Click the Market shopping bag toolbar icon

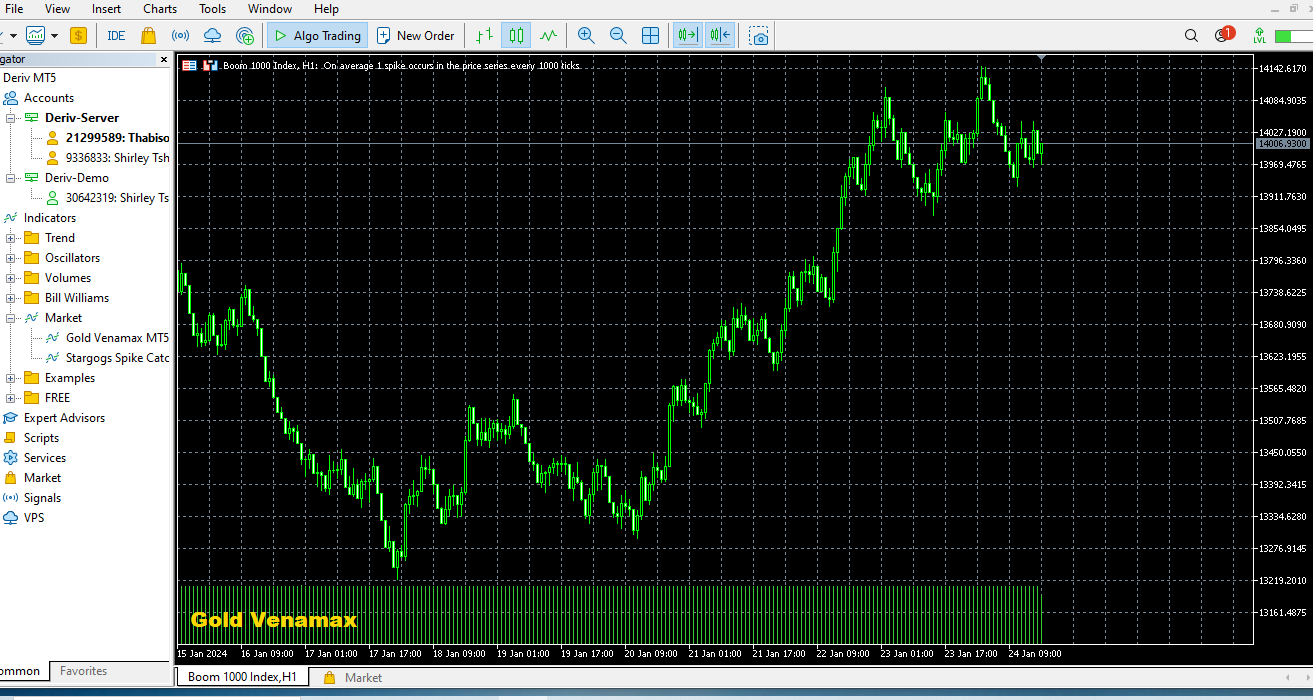148,35
